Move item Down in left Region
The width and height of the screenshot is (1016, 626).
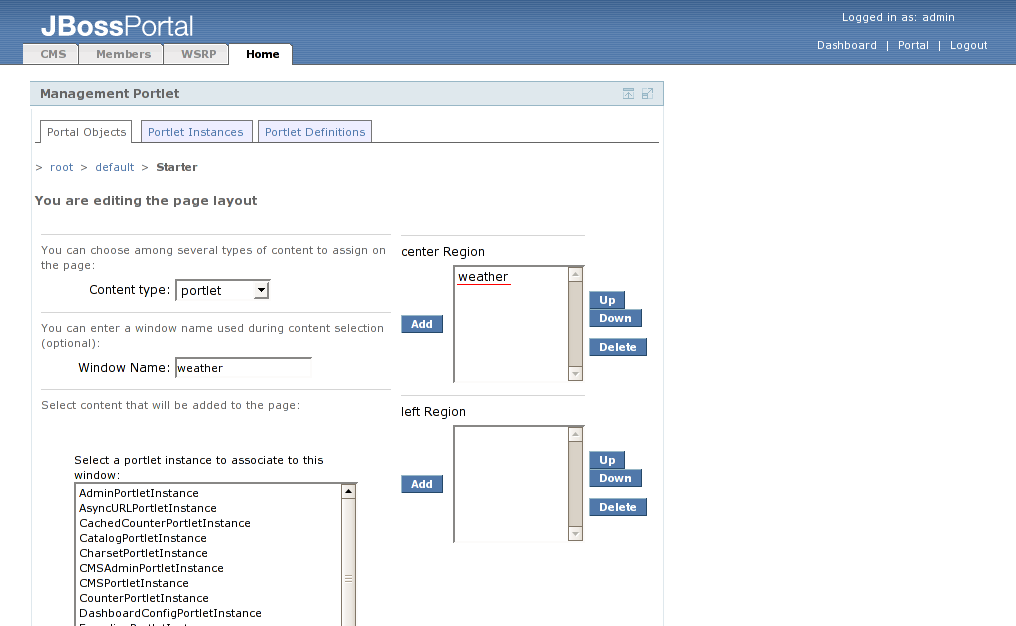tap(615, 478)
